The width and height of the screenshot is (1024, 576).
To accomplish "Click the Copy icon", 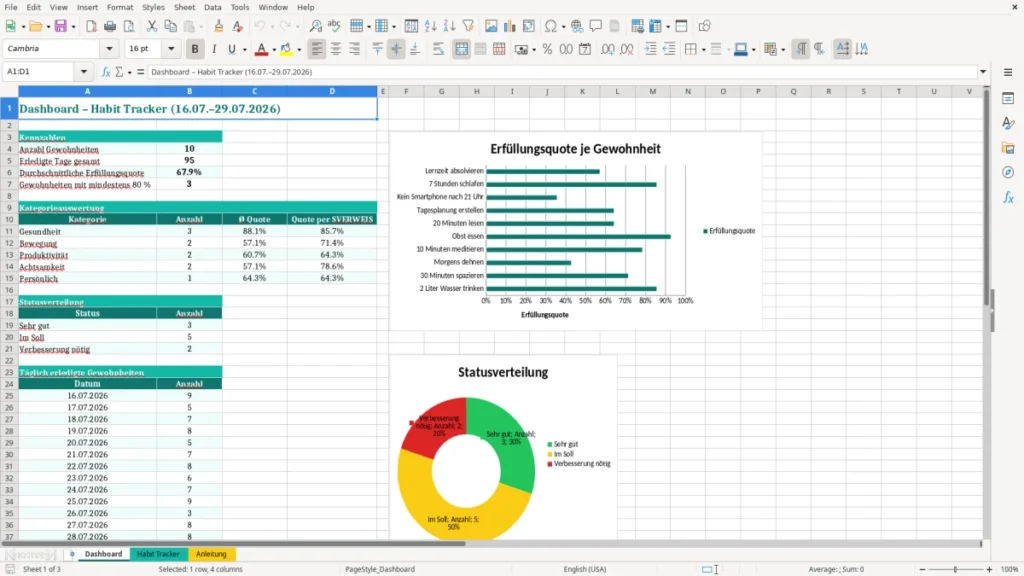I will 170,26.
